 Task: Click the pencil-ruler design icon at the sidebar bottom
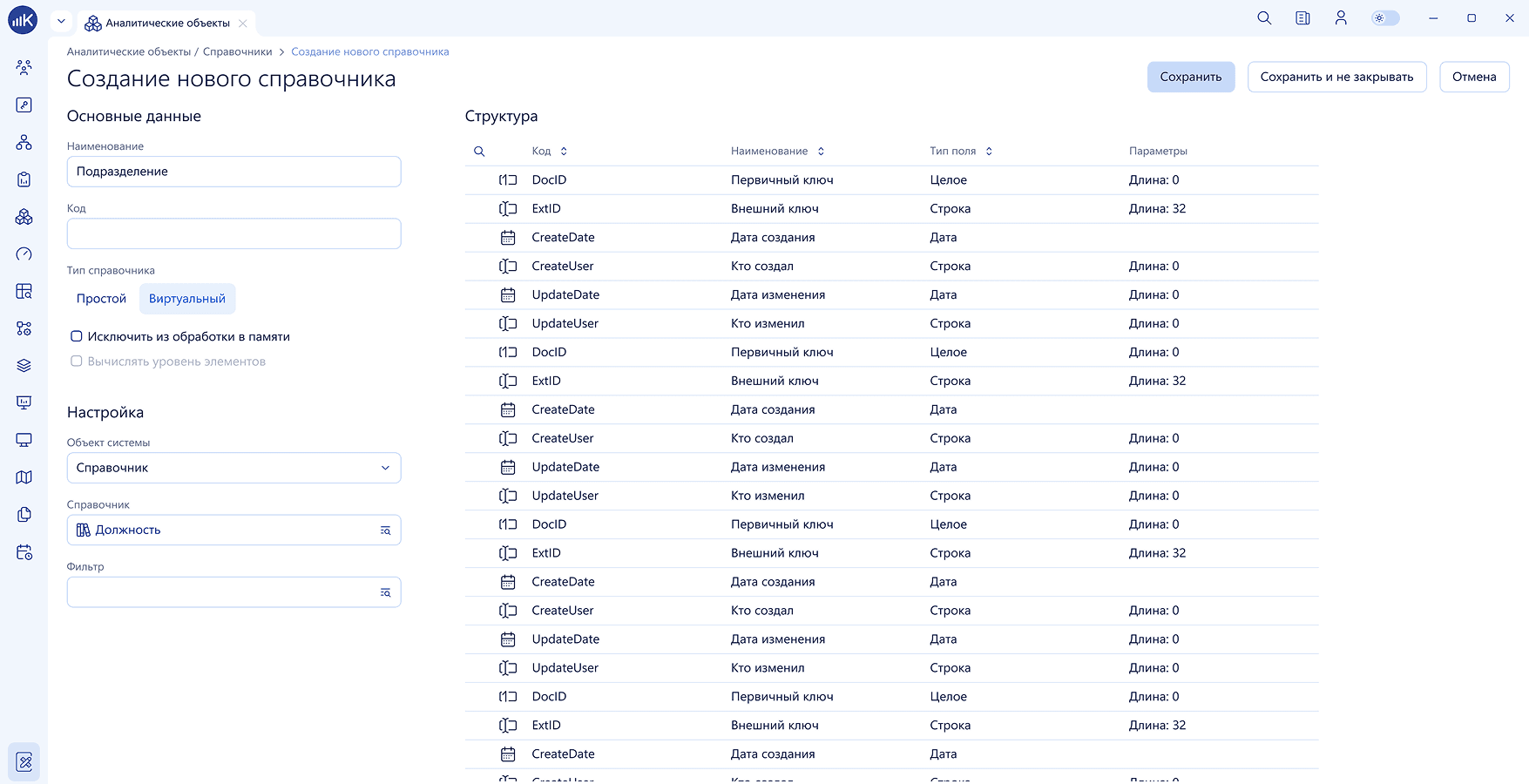point(24,762)
